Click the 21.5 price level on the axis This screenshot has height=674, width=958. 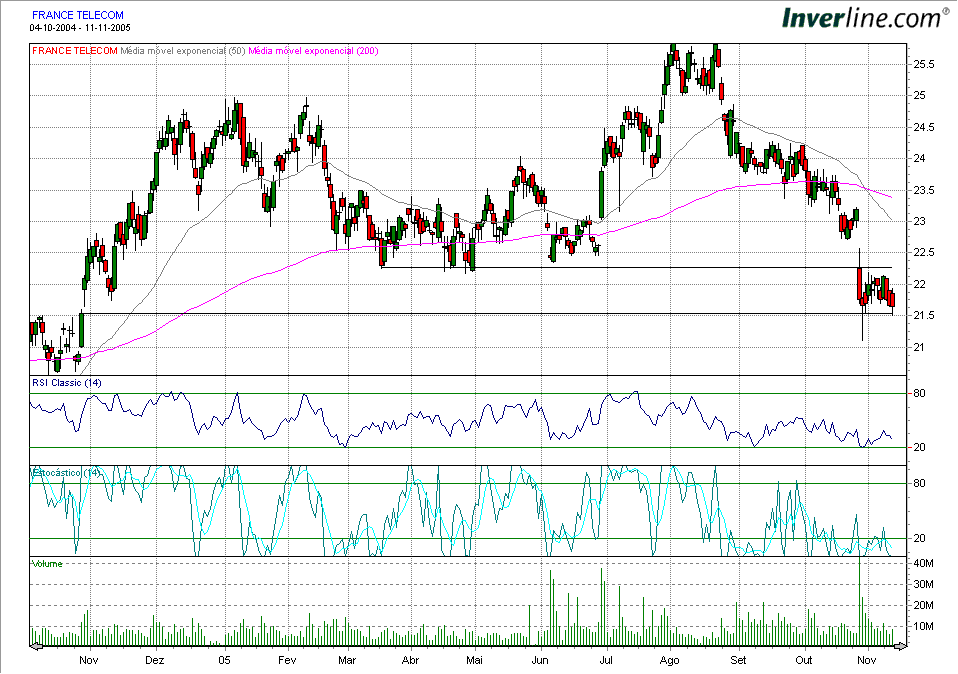[924, 316]
